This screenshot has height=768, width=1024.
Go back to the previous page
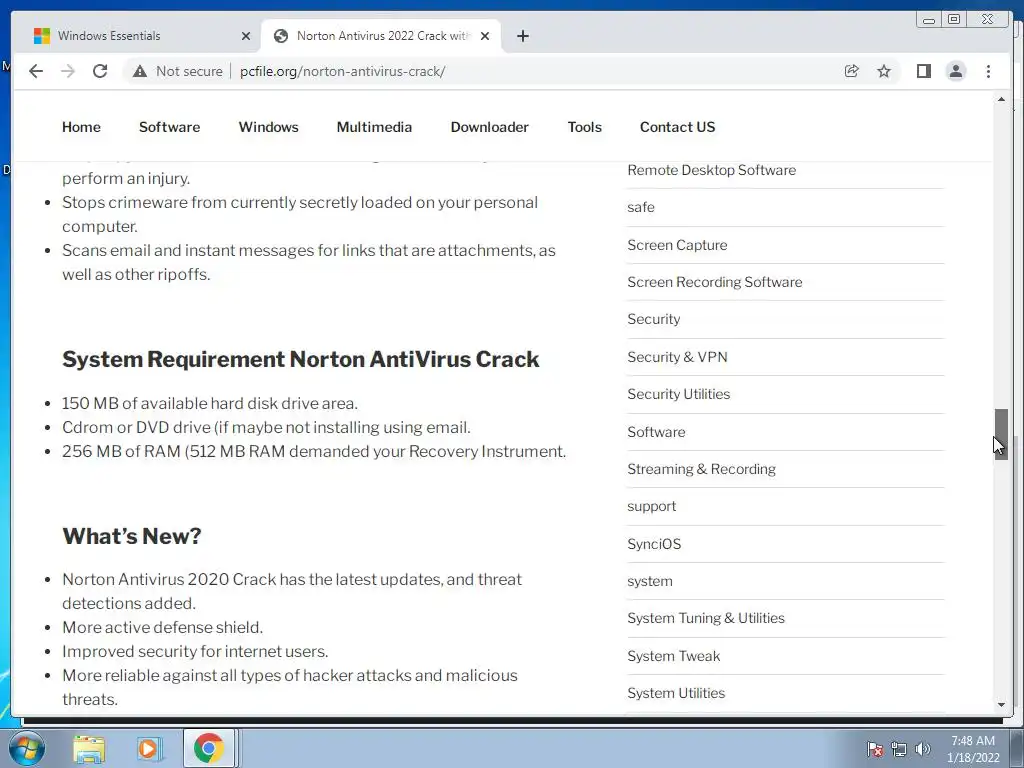click(x=36, y=71)
